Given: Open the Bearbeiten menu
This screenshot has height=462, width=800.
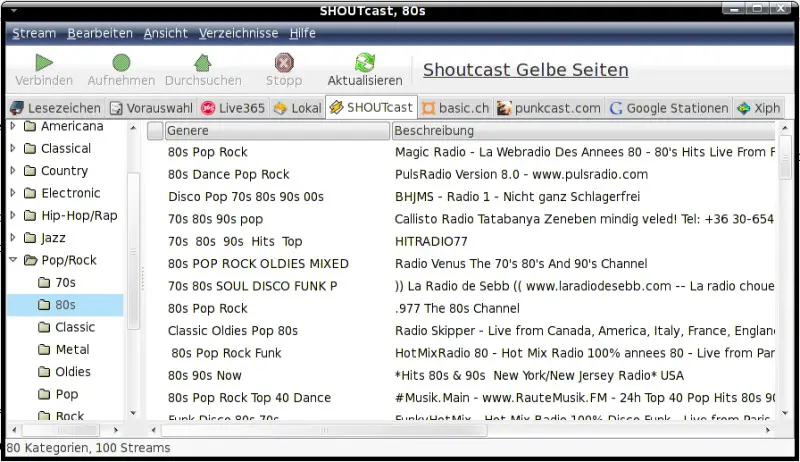Looking at the screenshot, I should coord(100,33).
